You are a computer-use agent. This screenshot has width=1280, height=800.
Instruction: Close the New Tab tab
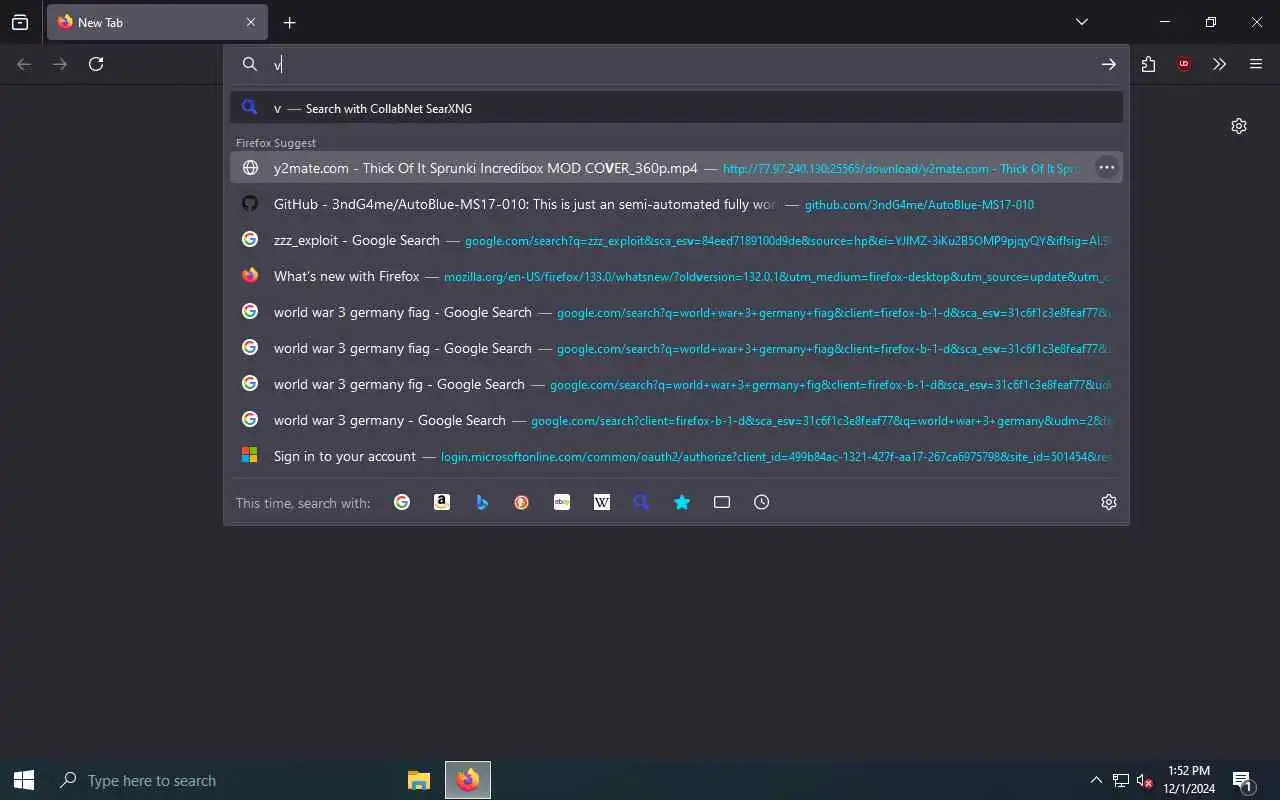click(x=251, y=22)
